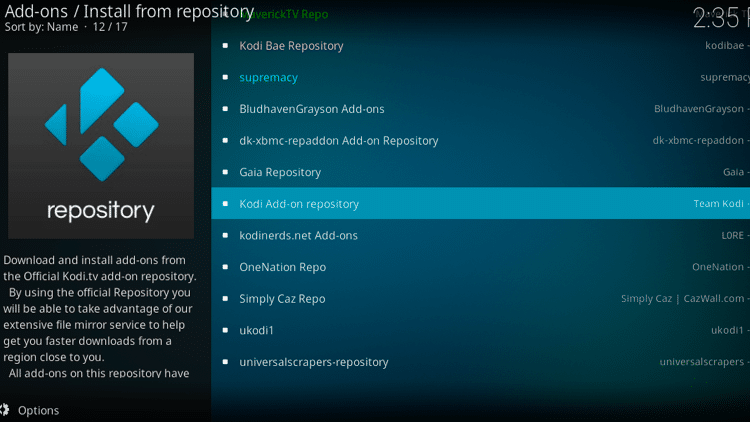The width and height of the screenshot is (750, 422).
Task: Open the Options gear icon
Action: pyautogui.click(x=4, y=410)
